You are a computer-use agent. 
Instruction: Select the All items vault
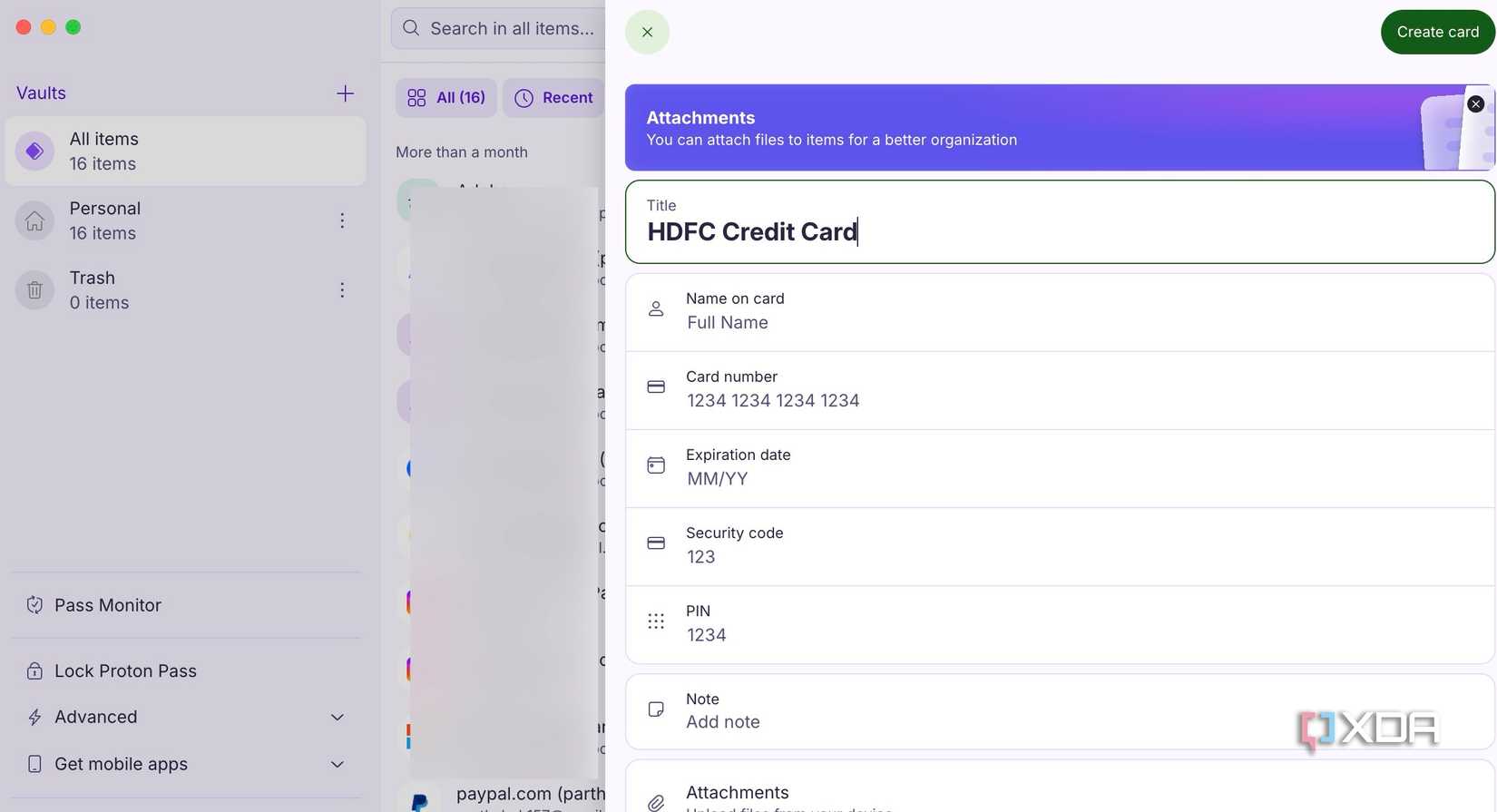(x=185, y=151)
